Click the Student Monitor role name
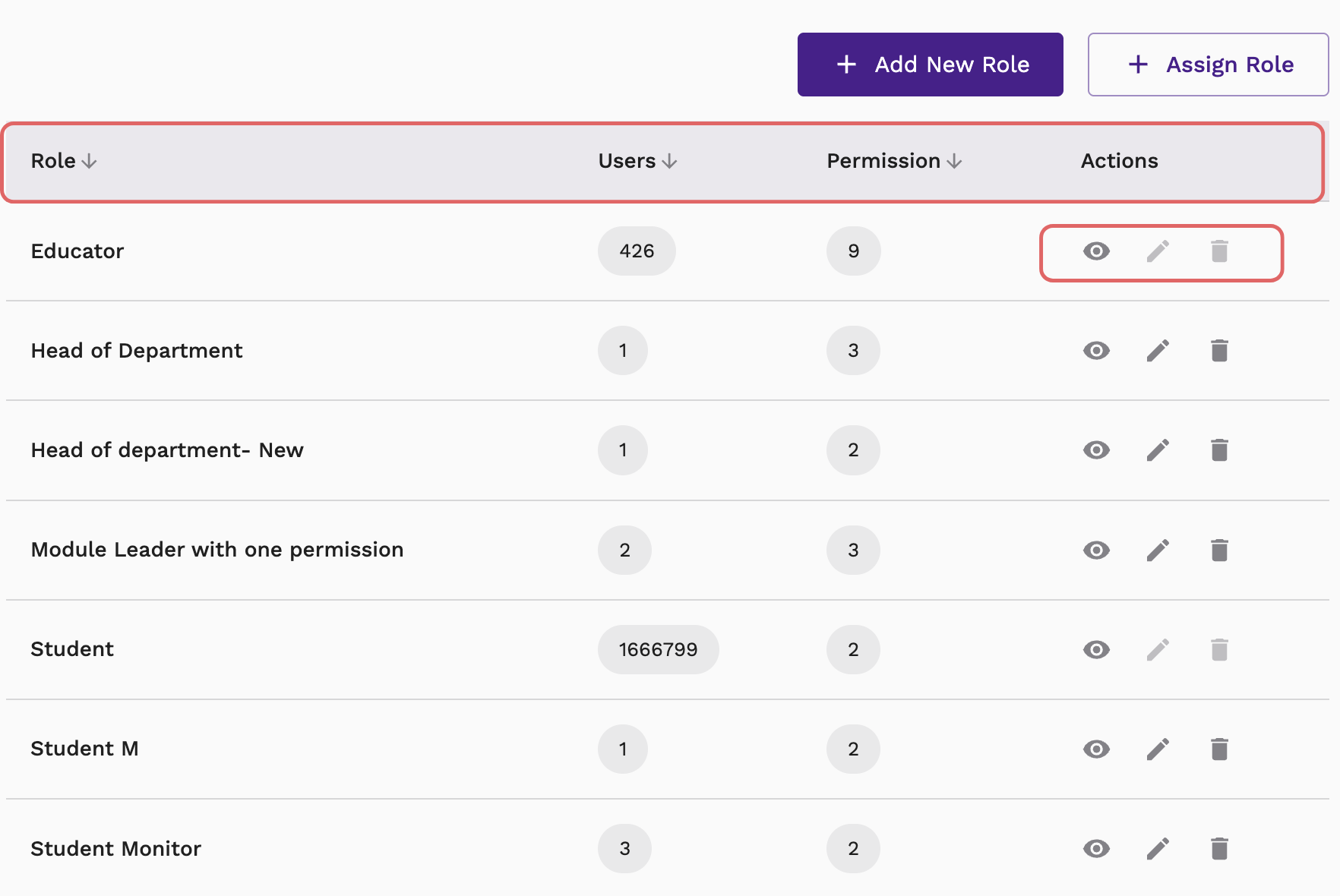 click(x=115, y=848)
